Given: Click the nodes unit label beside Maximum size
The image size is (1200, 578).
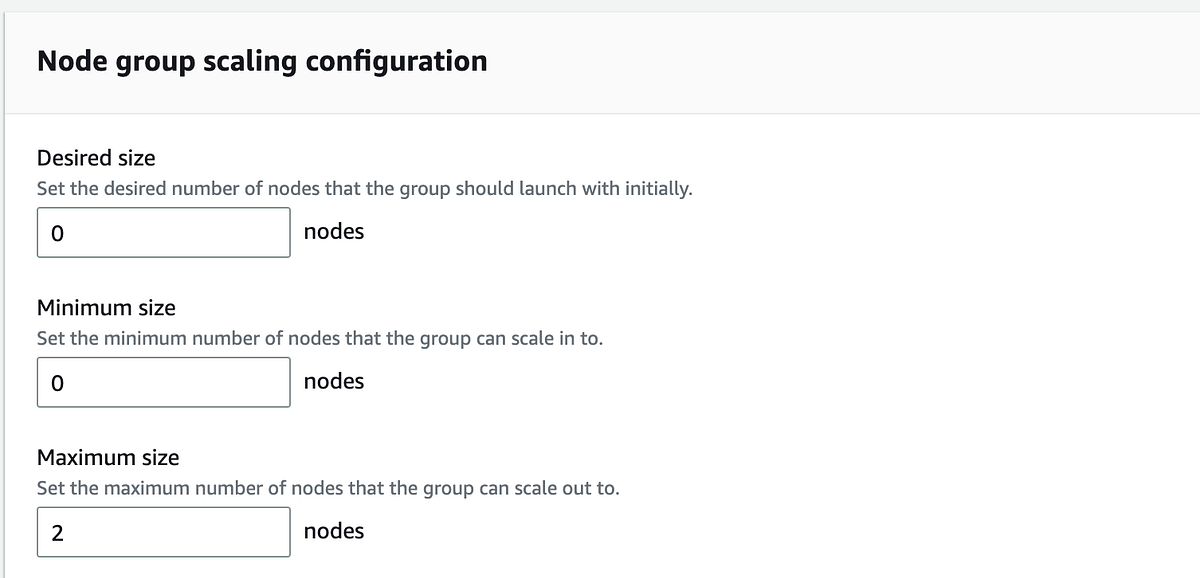Looking at the screenshot, I should click(334, 531).
